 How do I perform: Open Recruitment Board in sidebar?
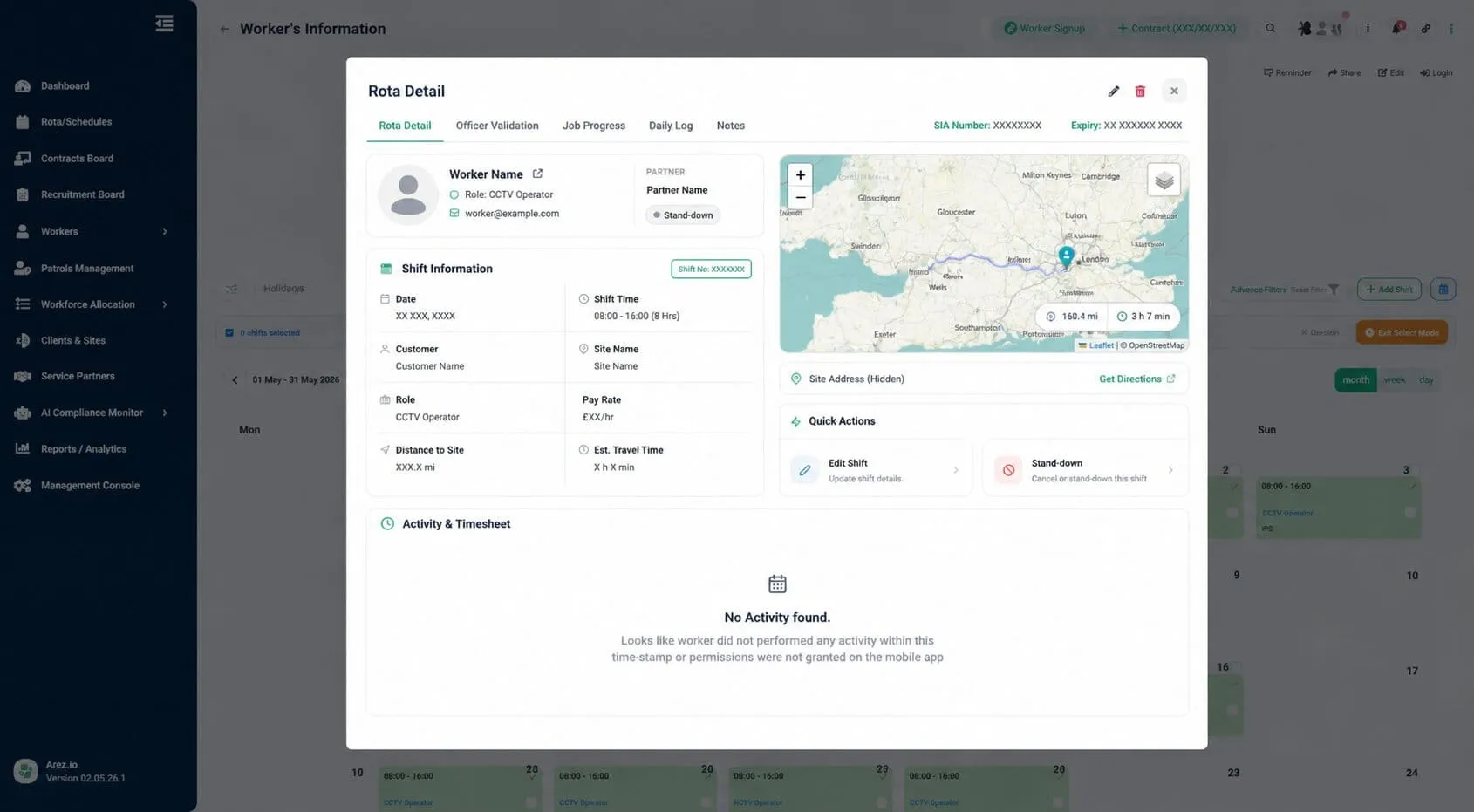click(x=82, y=194)
